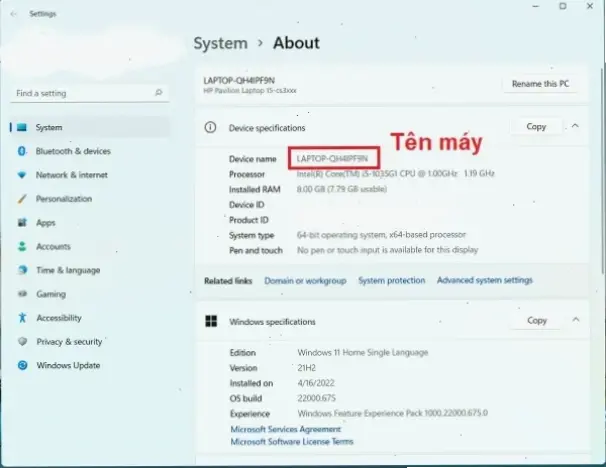The height and width of the screenshot is (468, 606).
Task: Click the vertical scrollbar on the right
Action: click(x=603, y=170)
